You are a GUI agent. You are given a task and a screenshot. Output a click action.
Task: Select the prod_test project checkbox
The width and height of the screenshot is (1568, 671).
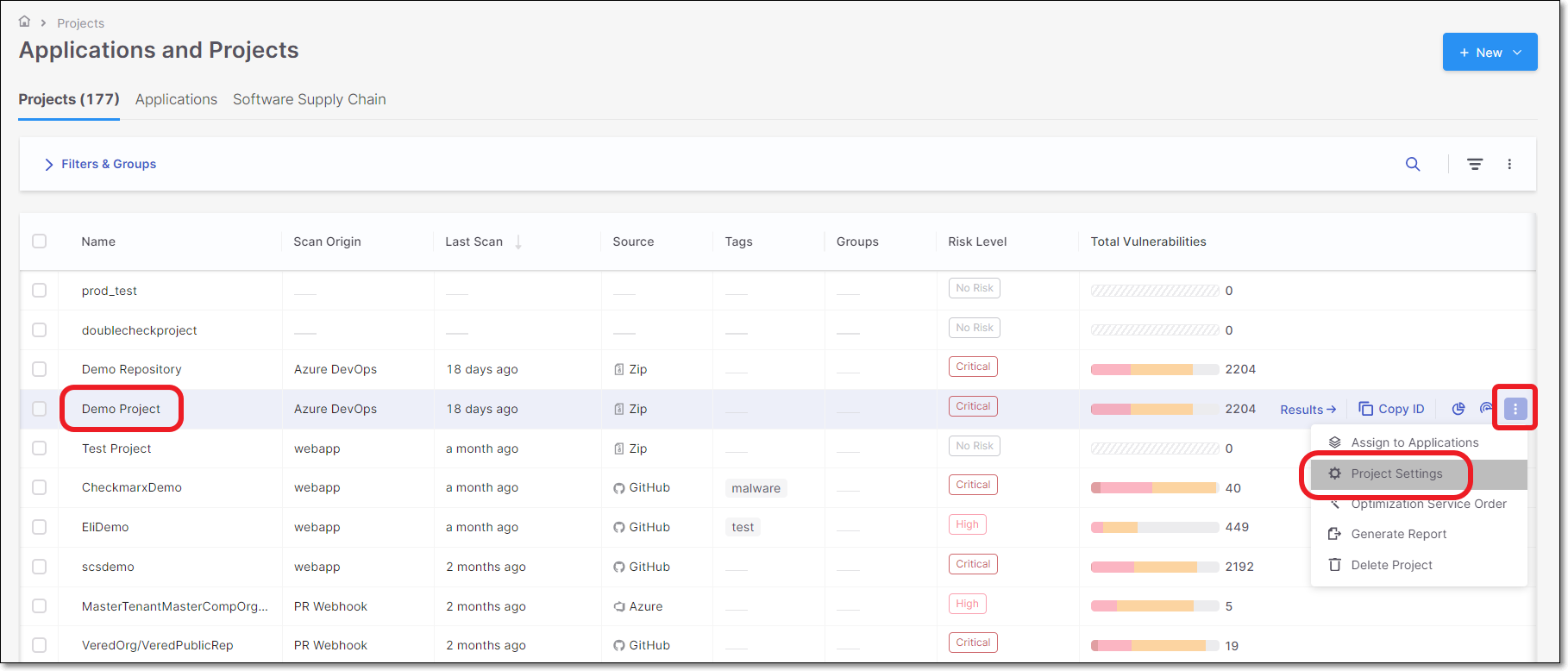click(x=40, y=291)
